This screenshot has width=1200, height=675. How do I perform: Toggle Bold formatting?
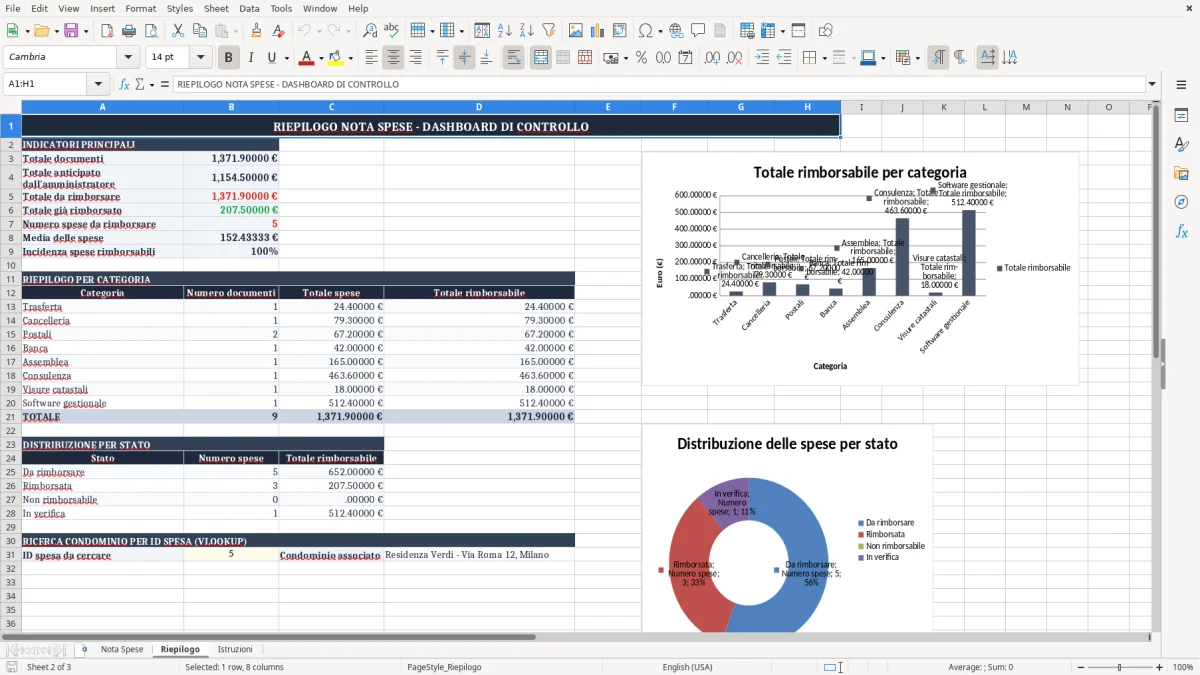(x=228, y=58)
